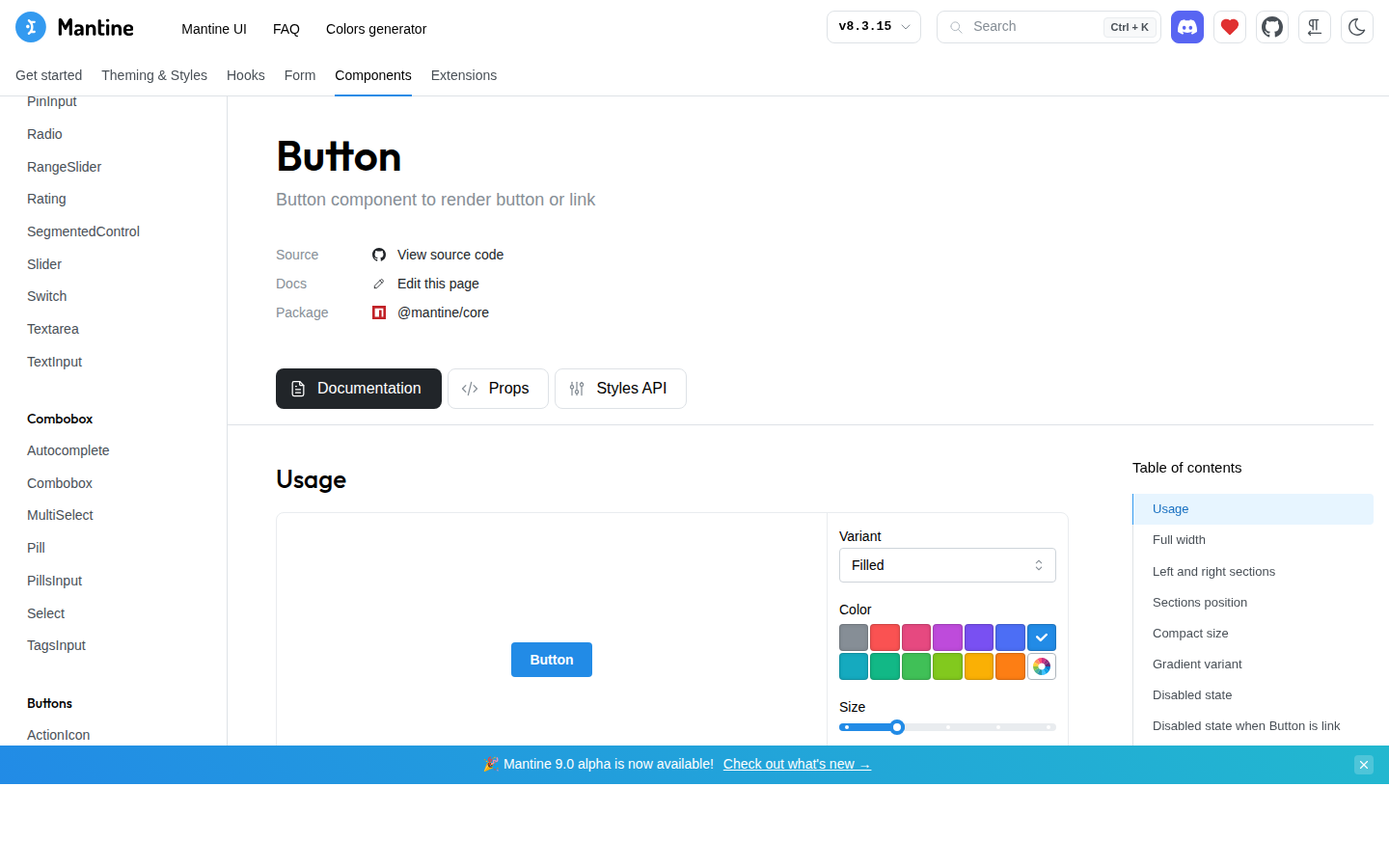Image resolution: width=1389 pixels, height=868 pixels.
Task: Select the yellow color swatch
Action: coord(979,666)
